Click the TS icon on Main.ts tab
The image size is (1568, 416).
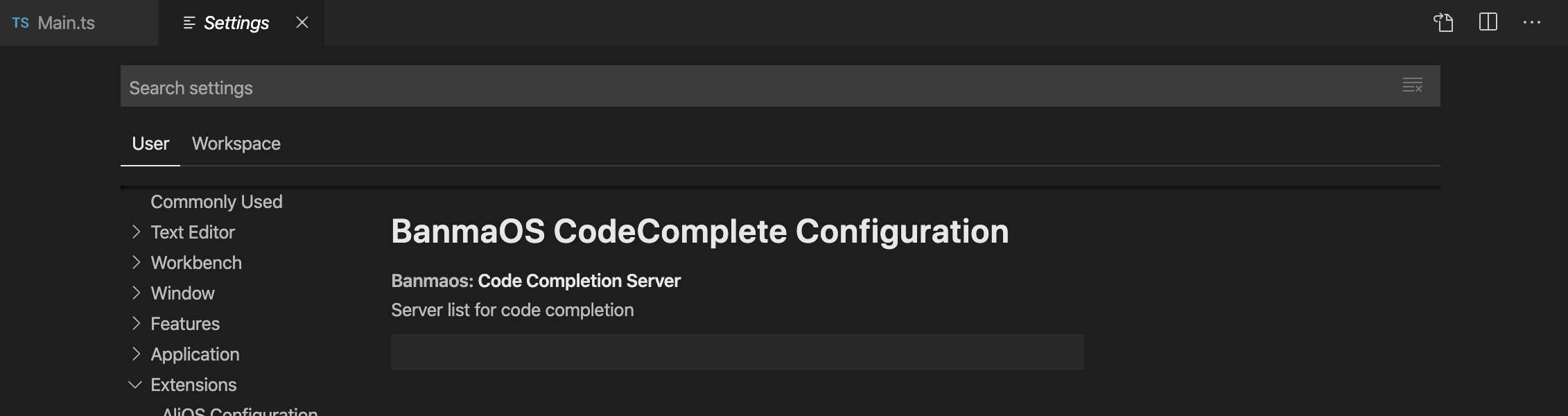pos(21,23)
